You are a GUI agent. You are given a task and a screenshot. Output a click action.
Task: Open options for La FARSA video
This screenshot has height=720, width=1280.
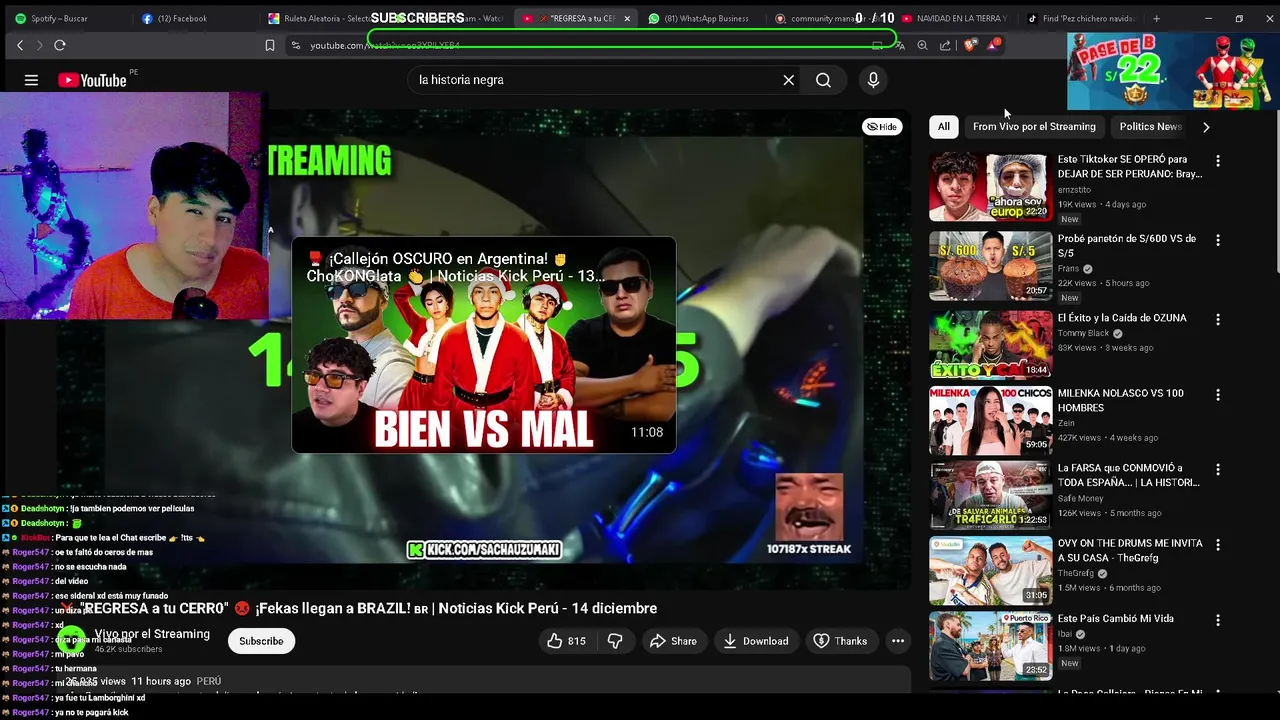1217,469
